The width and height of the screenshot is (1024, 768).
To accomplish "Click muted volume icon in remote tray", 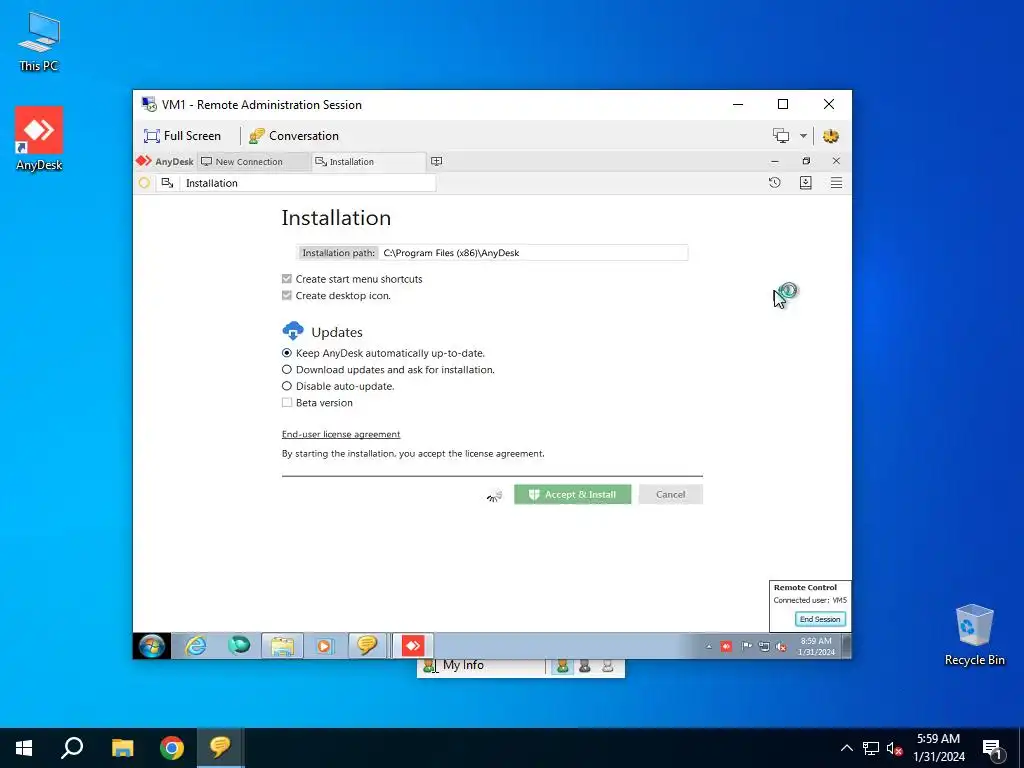I will coord(781,647).
